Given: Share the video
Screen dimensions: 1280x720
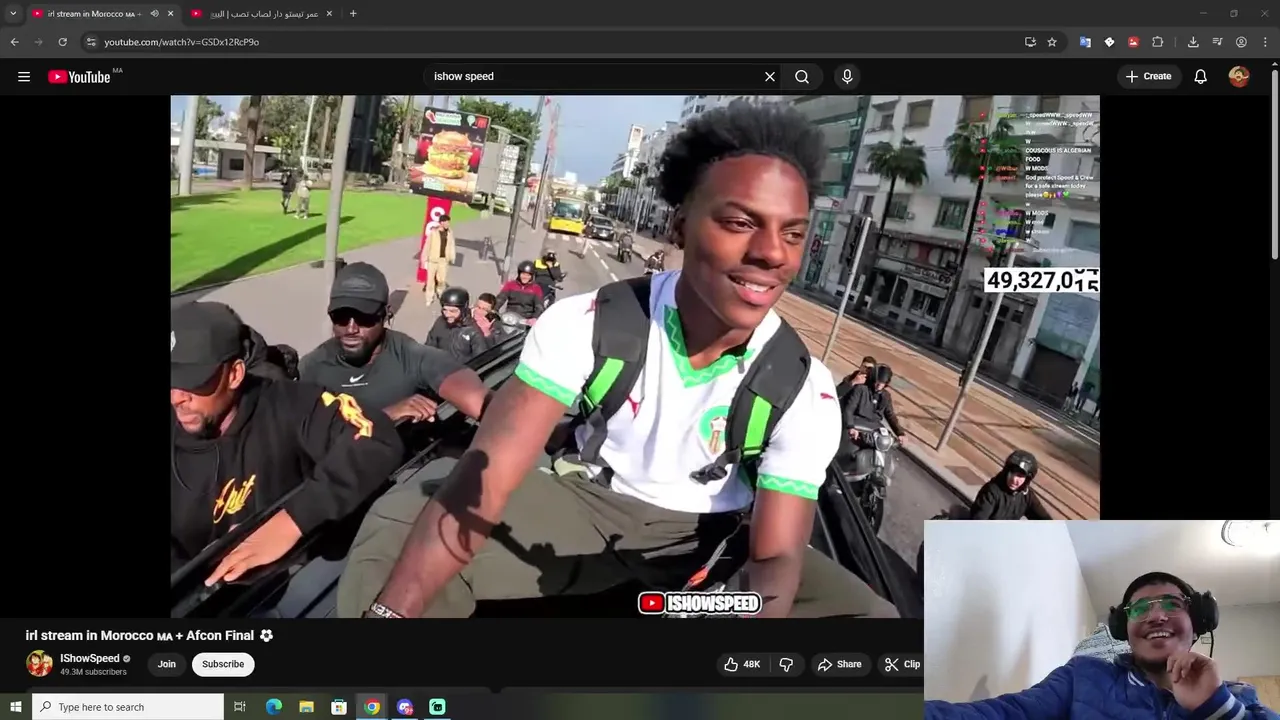Looking at the screenshot, I should [840, 664].
